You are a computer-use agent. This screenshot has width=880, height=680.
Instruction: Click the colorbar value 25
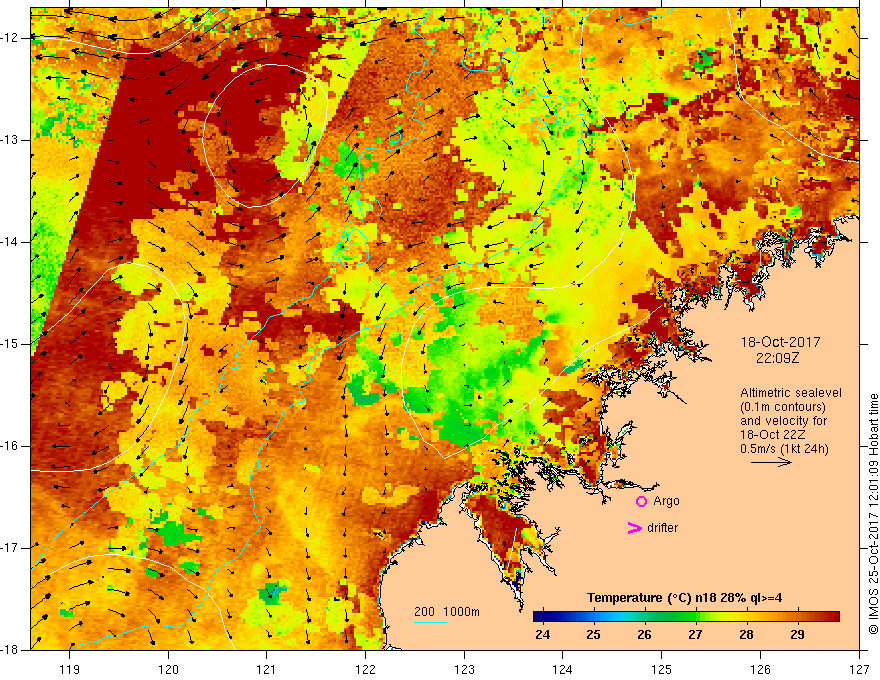pos(593,635)
